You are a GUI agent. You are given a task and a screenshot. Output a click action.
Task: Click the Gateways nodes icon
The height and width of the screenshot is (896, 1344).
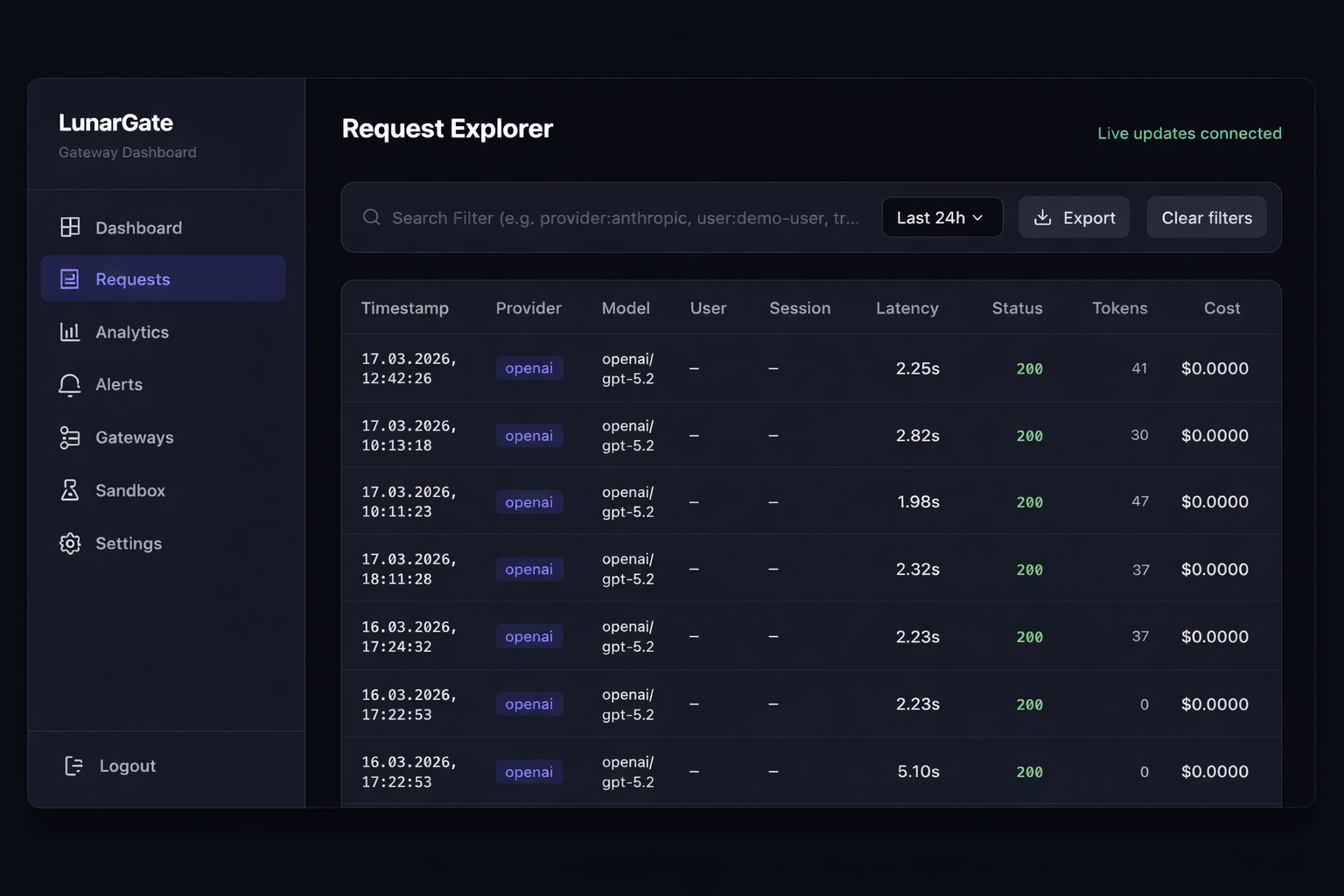[x=70, y=437]
